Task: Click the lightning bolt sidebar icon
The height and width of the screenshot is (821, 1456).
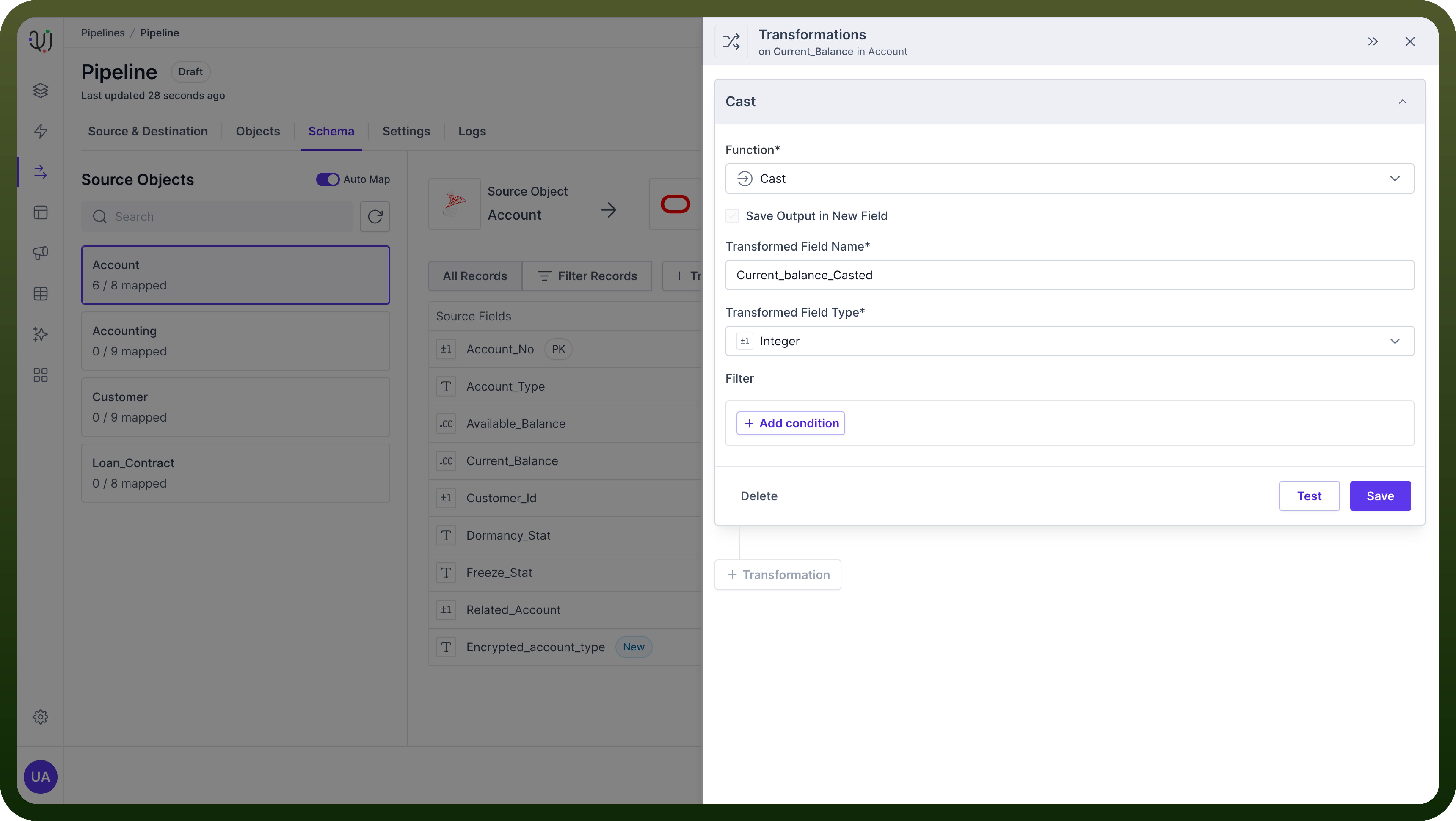Action: 40,131
